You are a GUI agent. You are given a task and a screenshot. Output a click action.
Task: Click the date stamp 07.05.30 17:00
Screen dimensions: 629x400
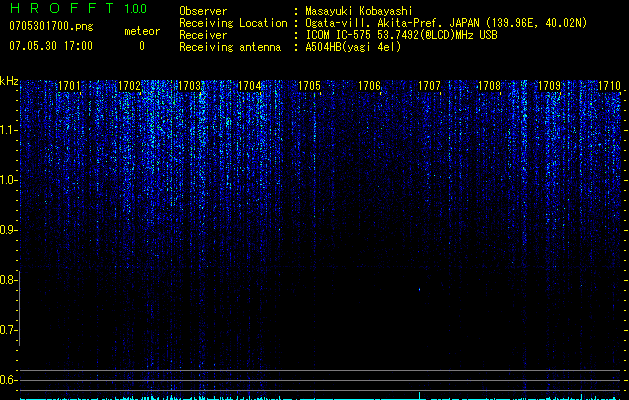click(x=51, y=46)
